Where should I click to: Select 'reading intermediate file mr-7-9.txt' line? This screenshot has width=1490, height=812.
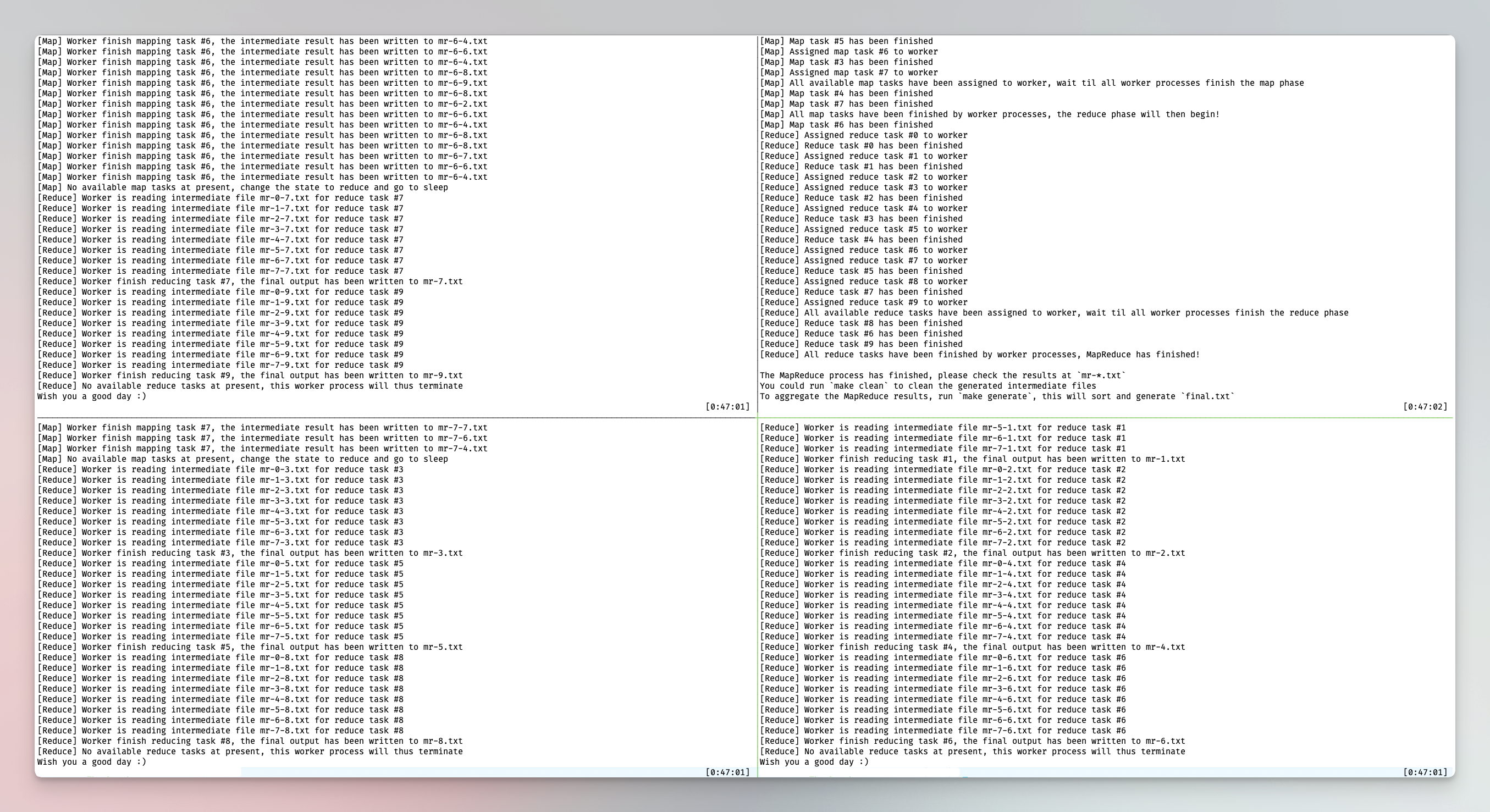(x=220, y=365)
